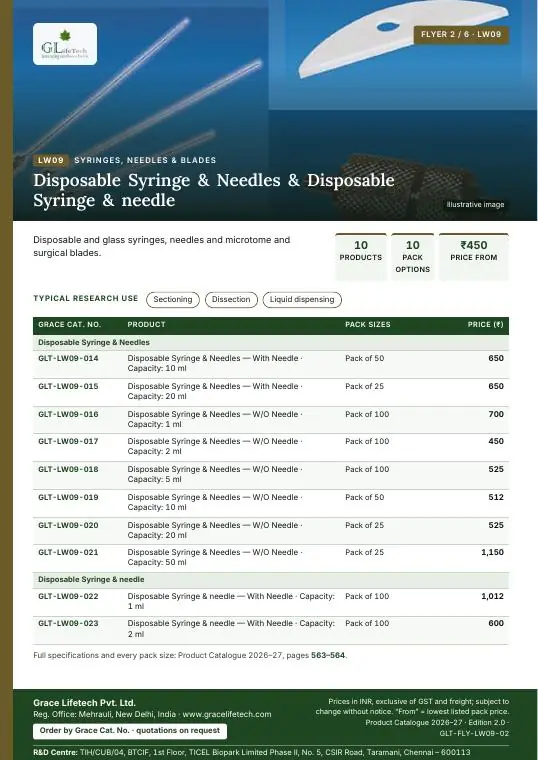Click catalogue number GLT-LW09-021
538x760 pixels.
point(68,553)
